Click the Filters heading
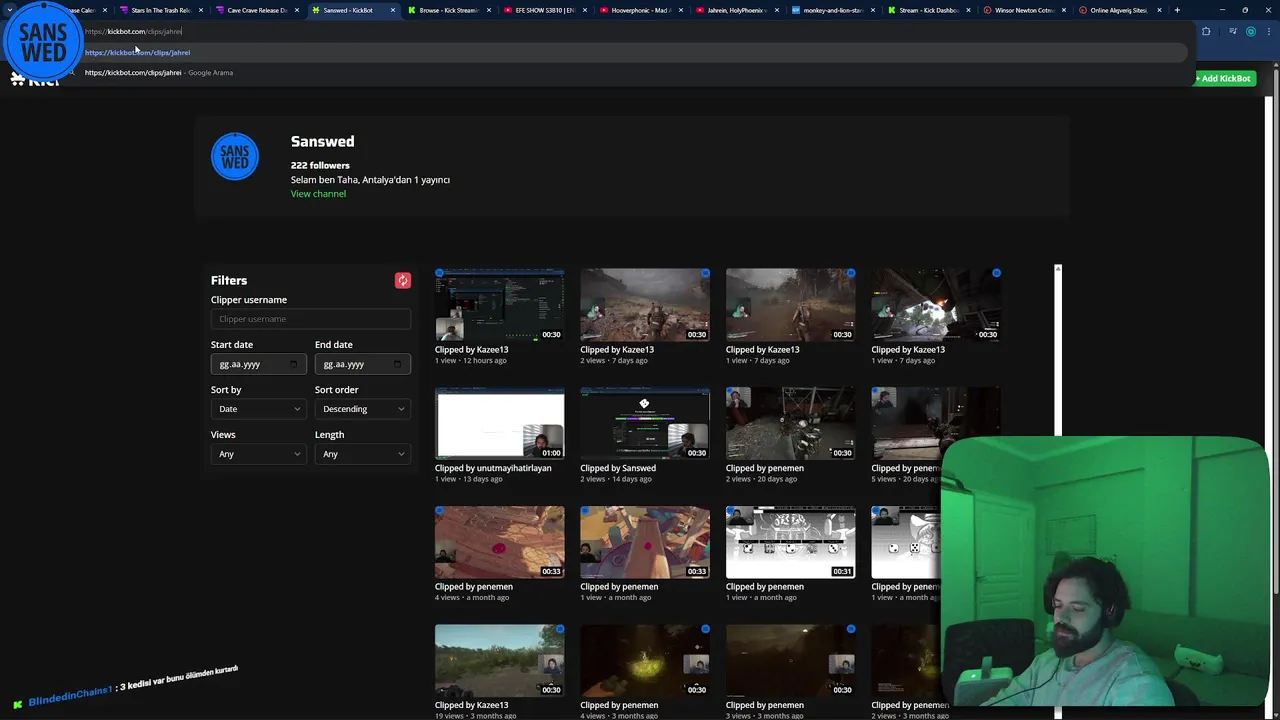This screenshot has height=720, width=1280. [229, 281]
